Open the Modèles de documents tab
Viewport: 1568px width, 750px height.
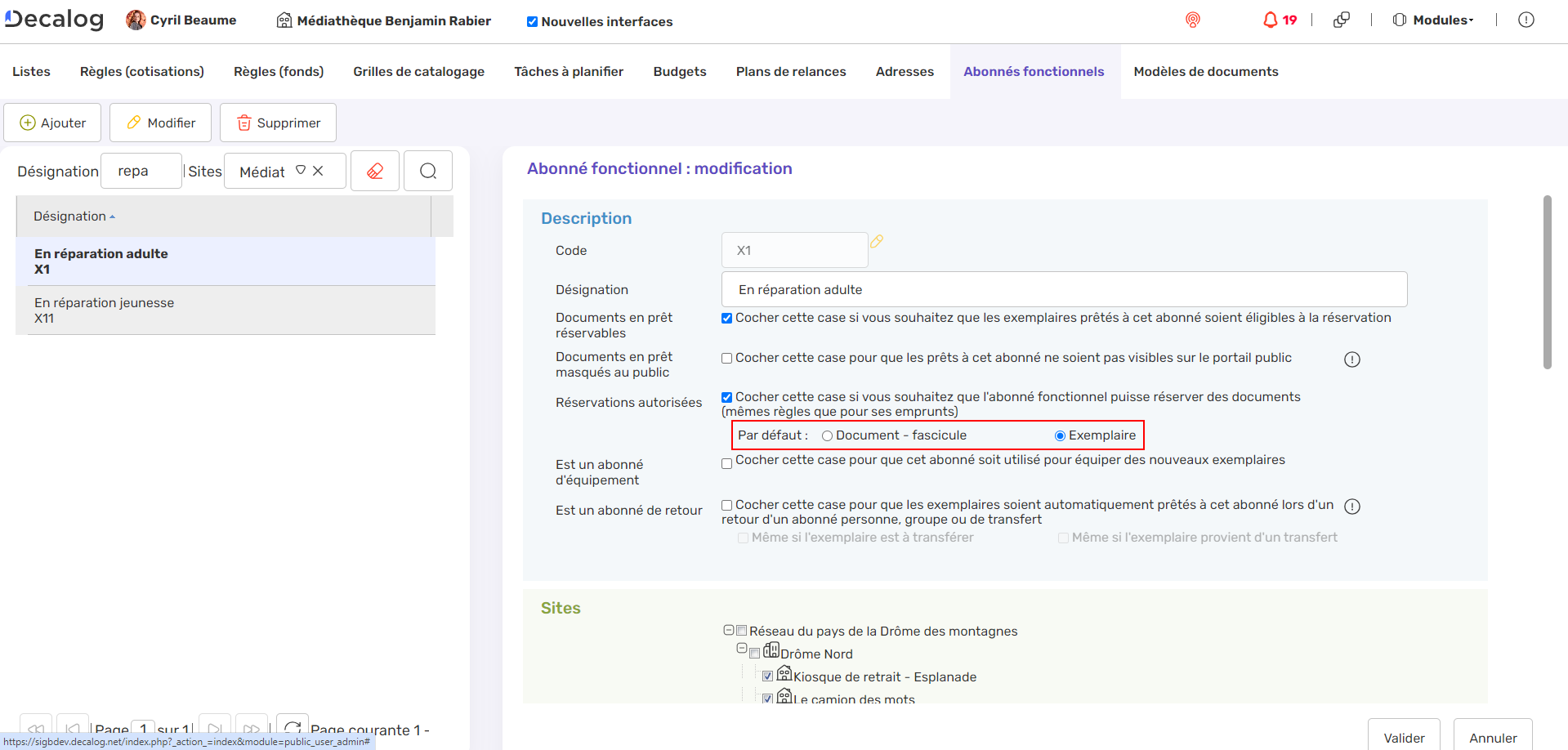click(x=1205, y=72)
